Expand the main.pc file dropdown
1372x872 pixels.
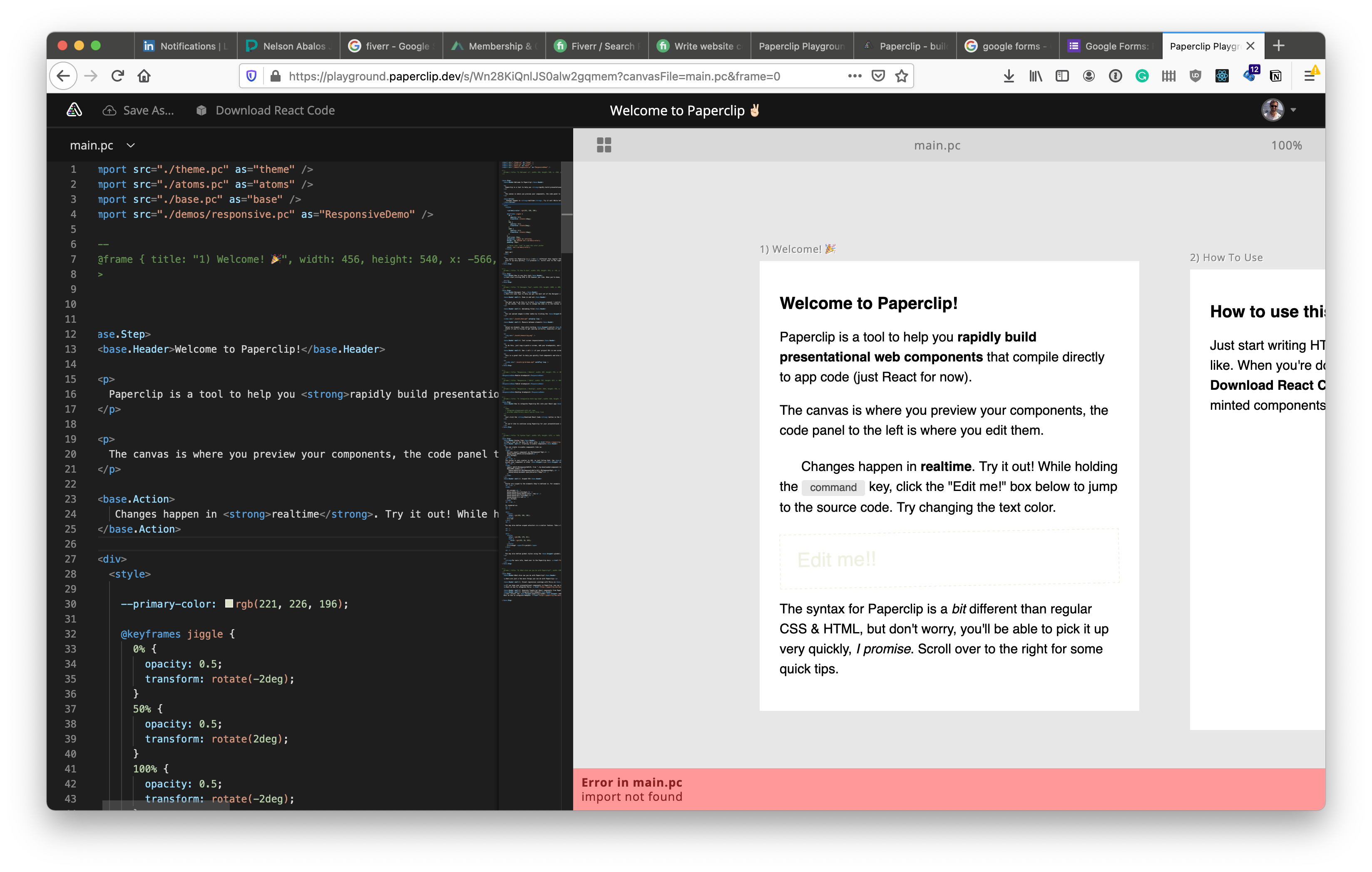pyautogui.click(x=130, y=145)
